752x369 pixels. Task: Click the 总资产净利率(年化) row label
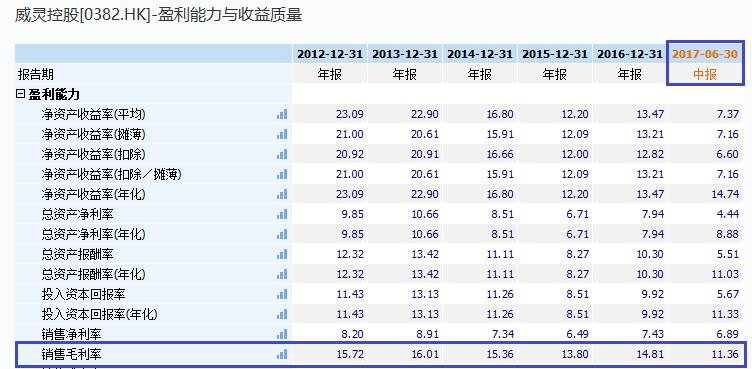93,234
